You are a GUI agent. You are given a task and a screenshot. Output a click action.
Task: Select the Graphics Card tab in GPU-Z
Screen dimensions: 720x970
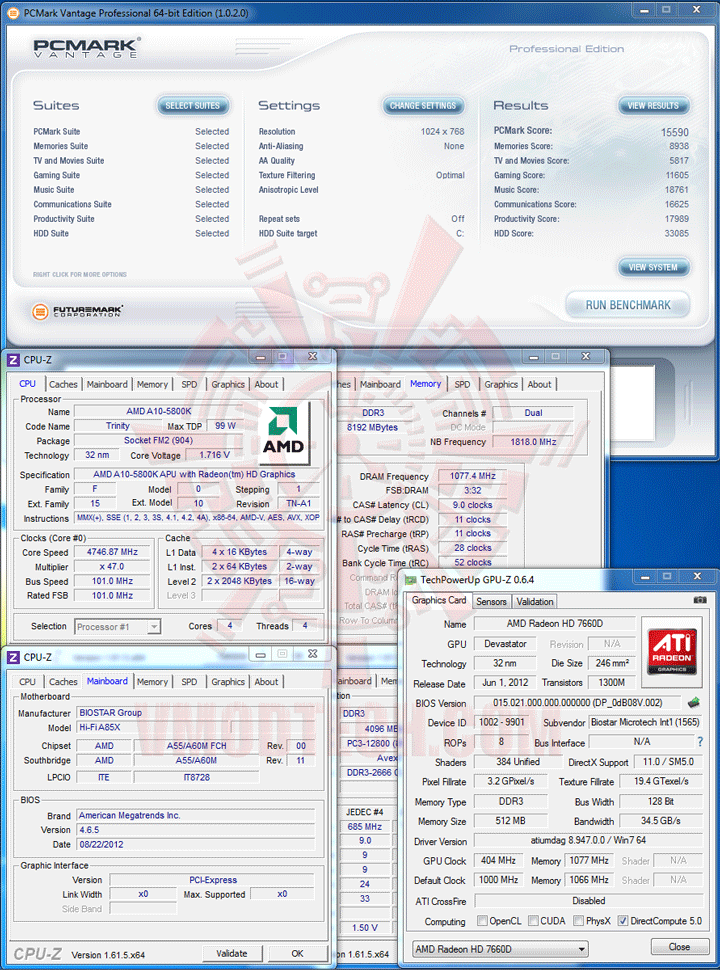[439, 600]
